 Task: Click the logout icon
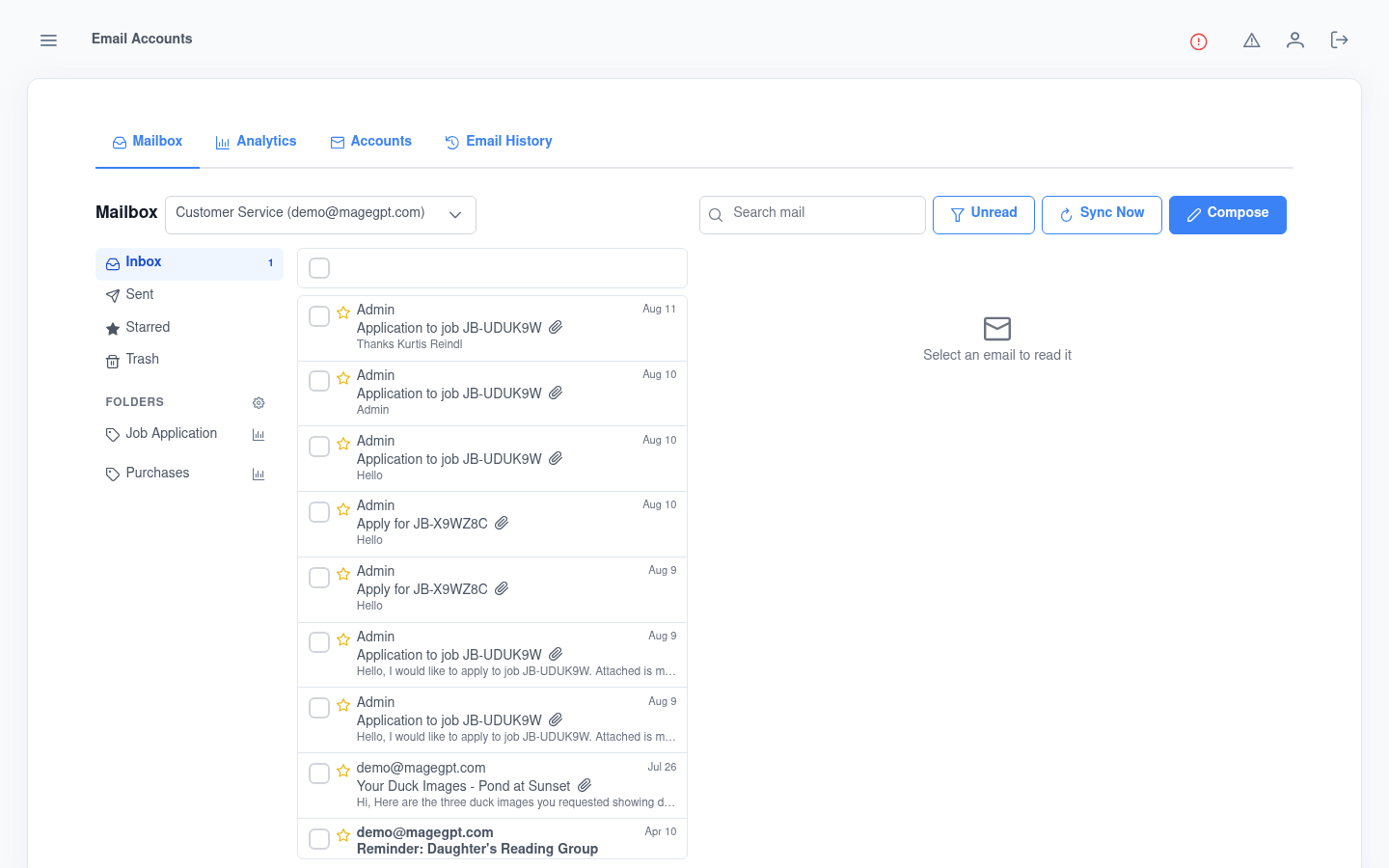tap(1339, 40)
